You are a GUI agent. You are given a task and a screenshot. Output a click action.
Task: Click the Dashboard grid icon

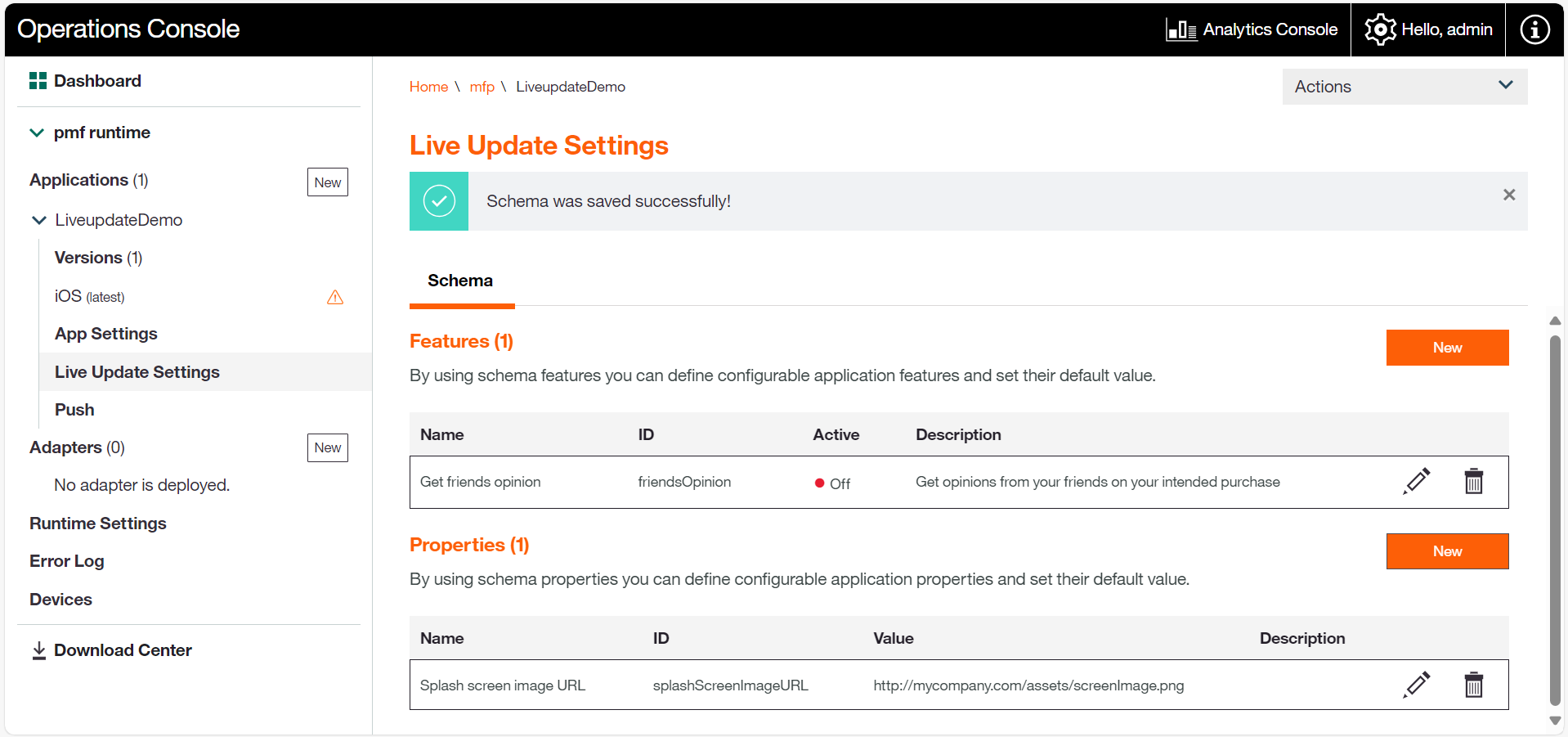point(38,81)
